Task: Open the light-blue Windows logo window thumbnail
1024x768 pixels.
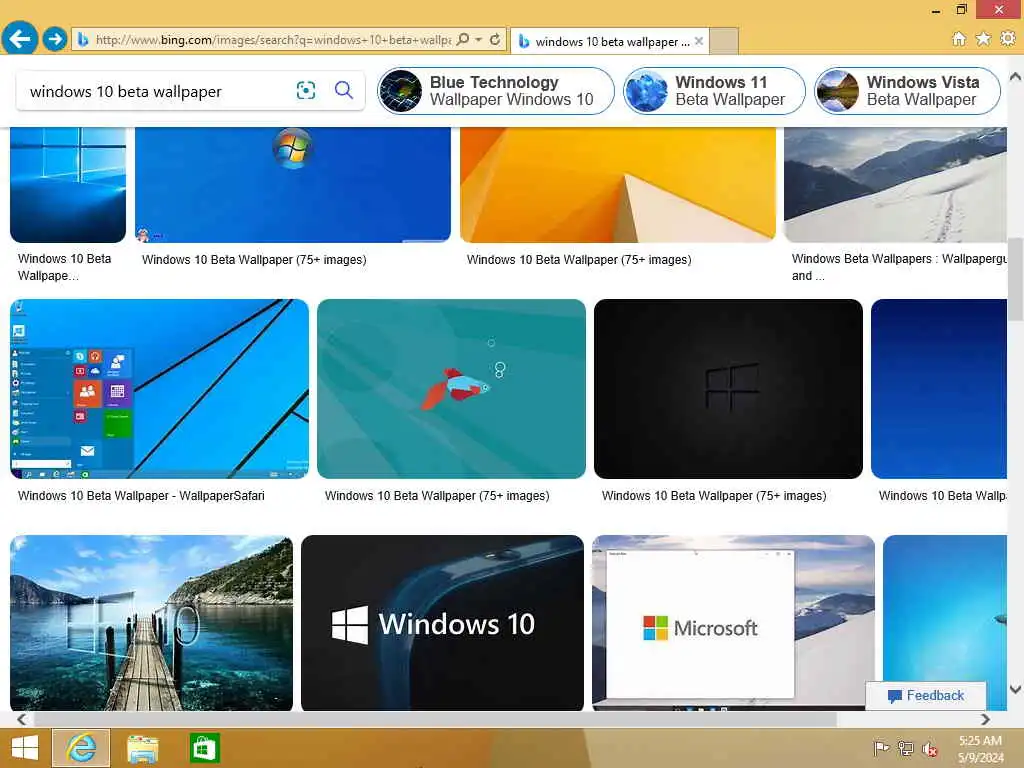Action: coord(68,185)
